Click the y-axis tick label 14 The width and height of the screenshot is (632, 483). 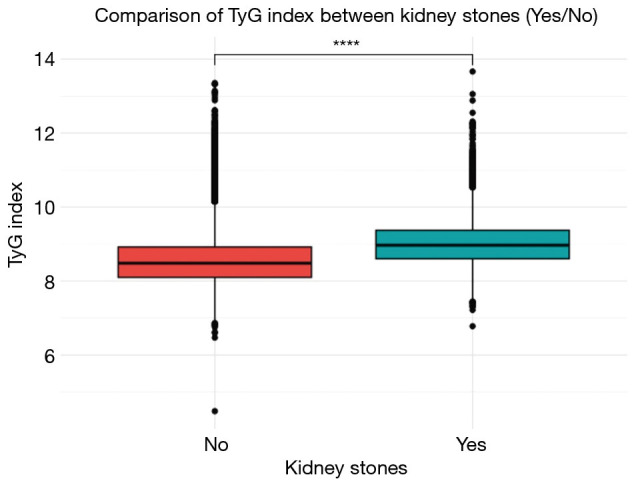point(41,59)
